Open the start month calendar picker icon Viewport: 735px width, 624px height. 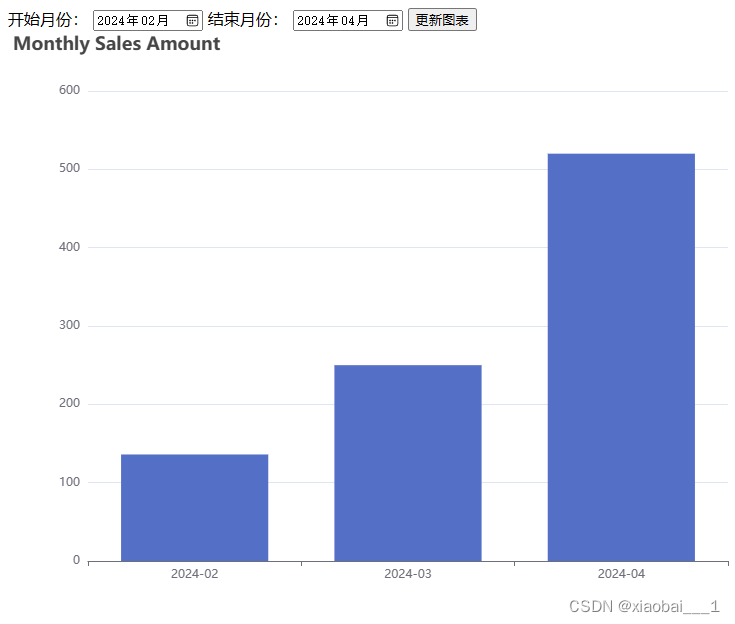(192, 20)
